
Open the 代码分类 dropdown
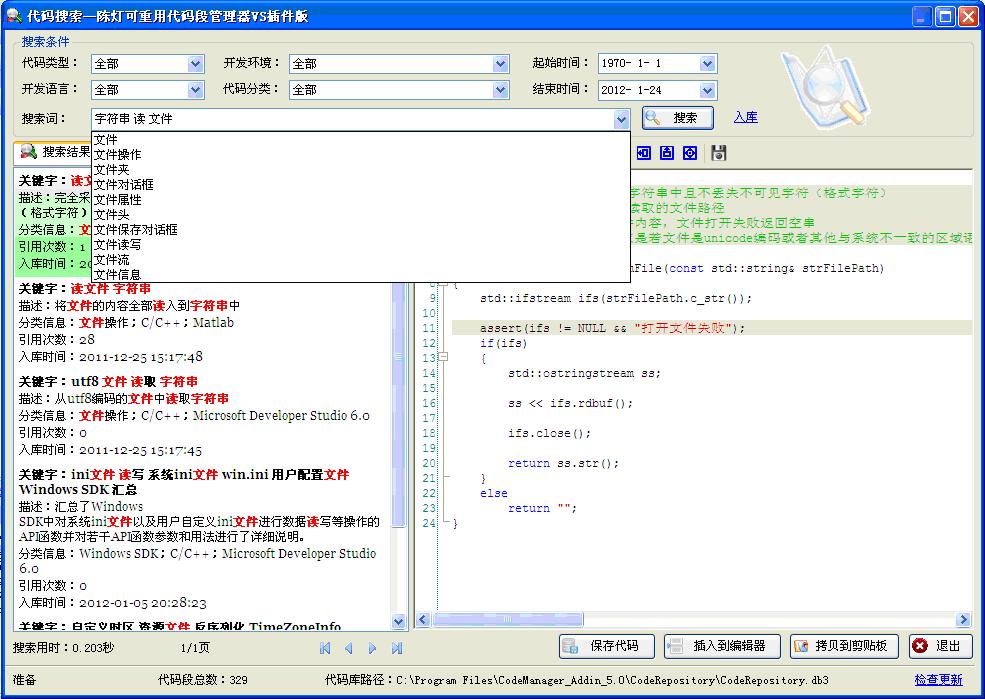(x=501, y=90)
